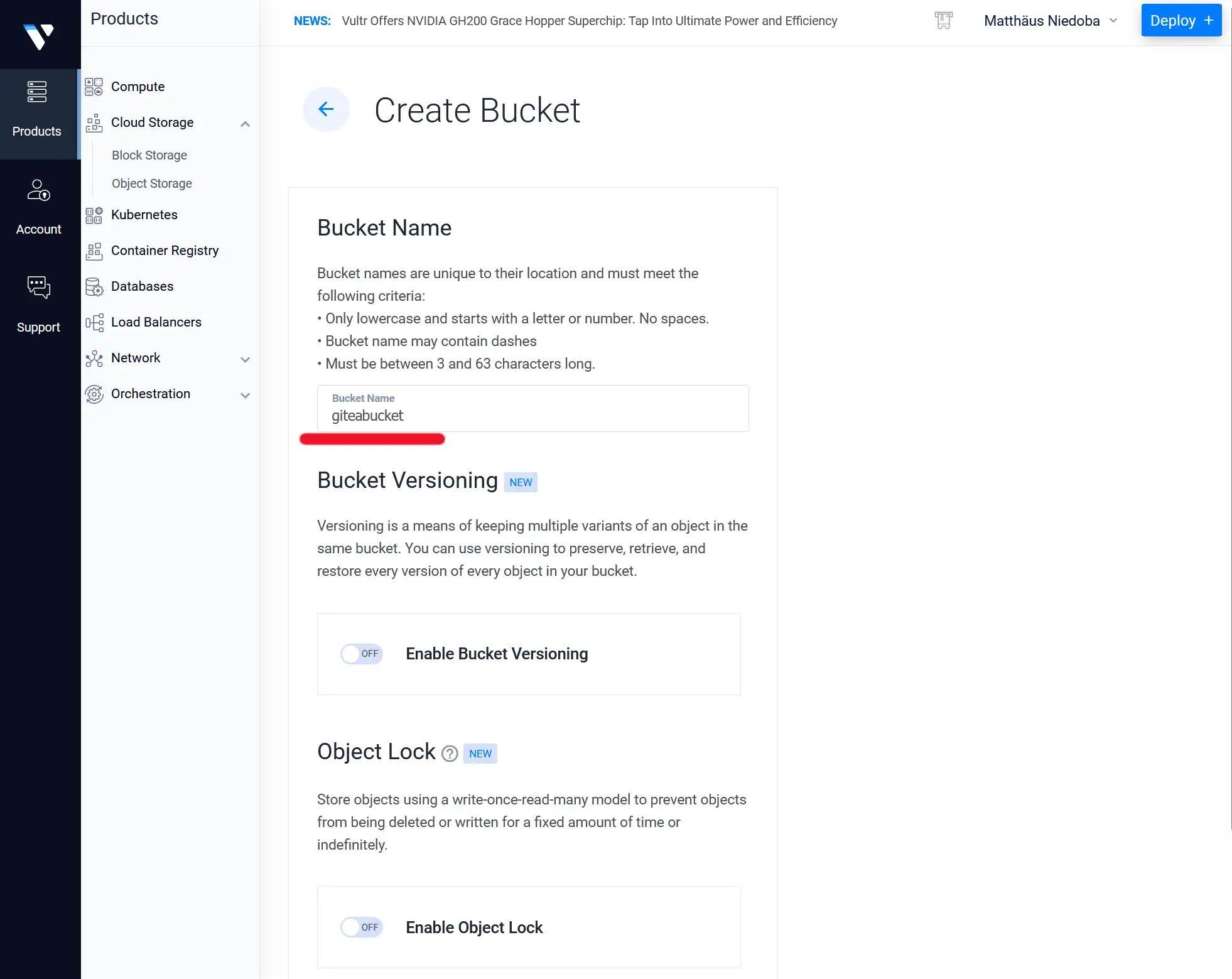
Task: Collapse the Cloud Storage menu chevron
Action: click(x=246, y=124)
